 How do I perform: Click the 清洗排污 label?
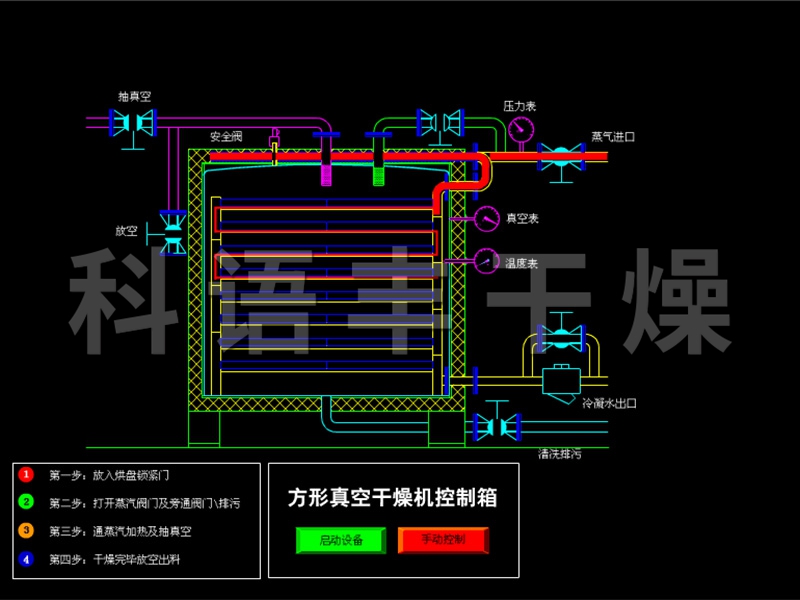[560, 454]
